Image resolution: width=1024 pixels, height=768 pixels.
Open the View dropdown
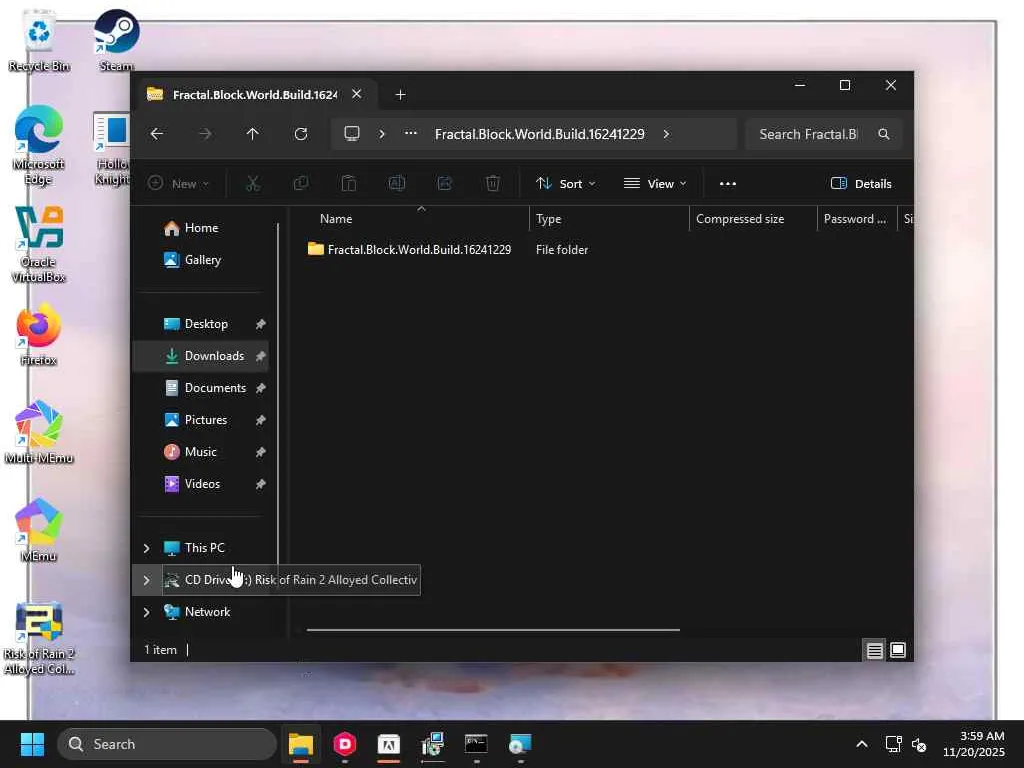[x=655, y=184]
